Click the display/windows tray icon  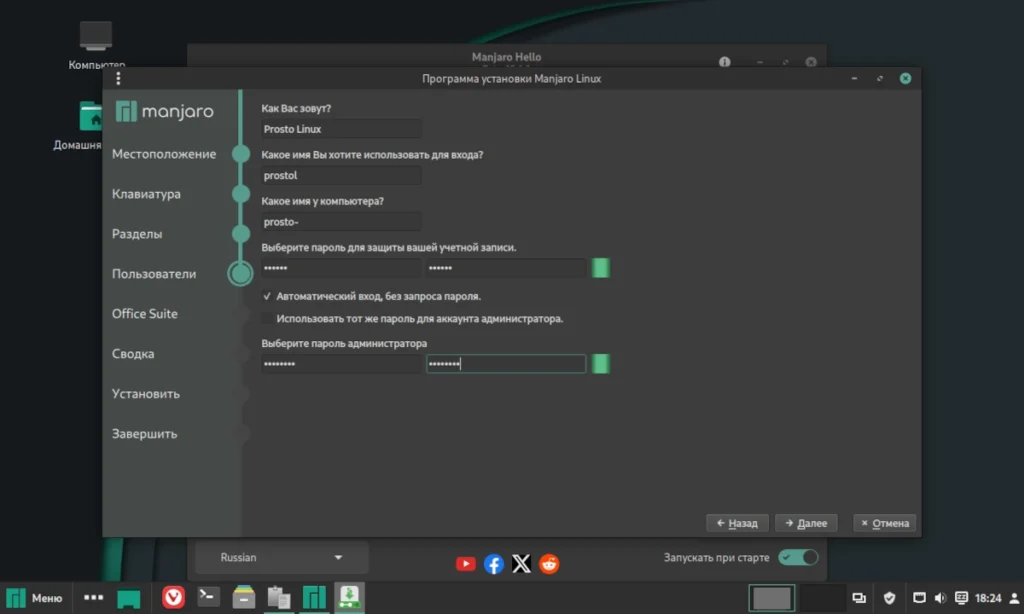[x=859, y=598]
